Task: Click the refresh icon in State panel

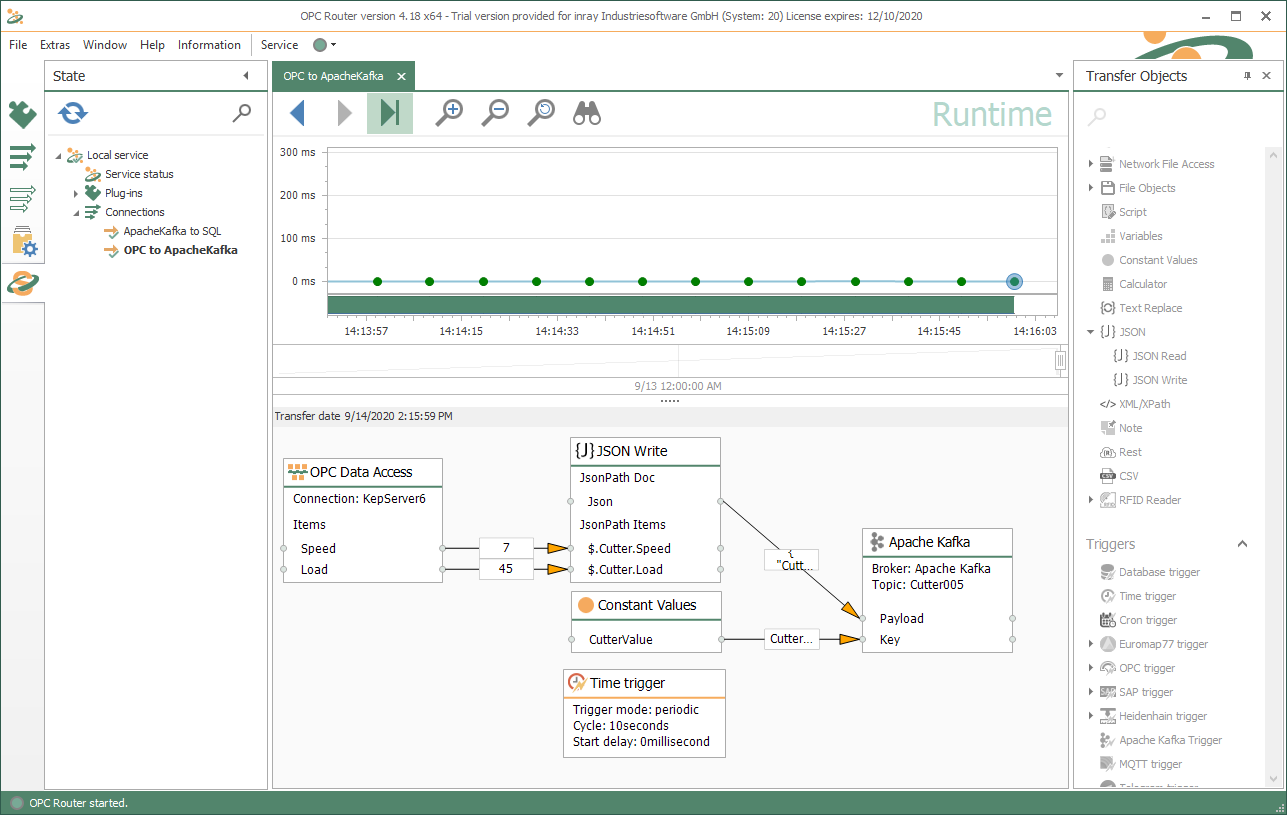Action: coord(73,113)
